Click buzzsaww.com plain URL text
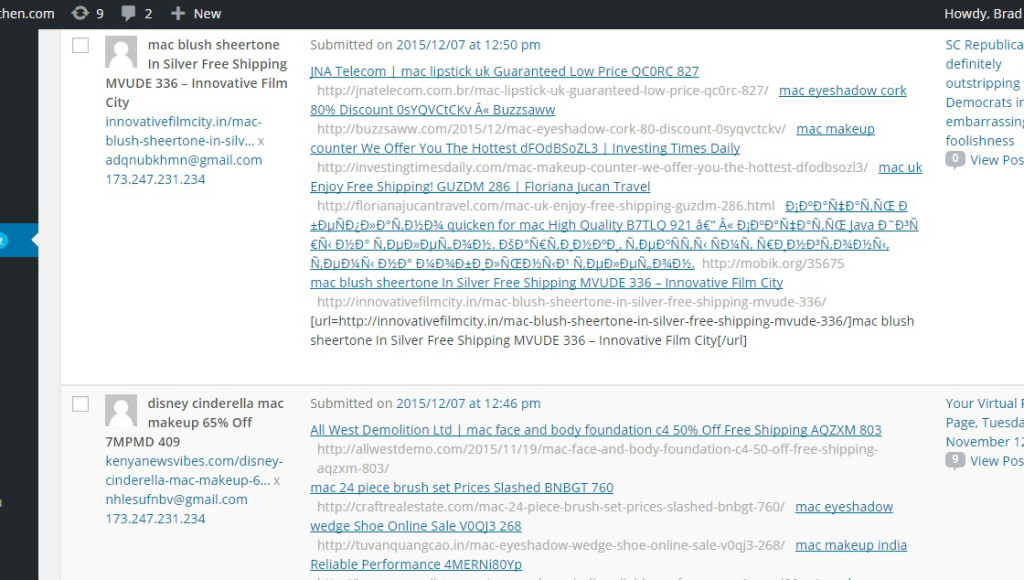This screenshot has width=1024, height=580. (551, 129)
